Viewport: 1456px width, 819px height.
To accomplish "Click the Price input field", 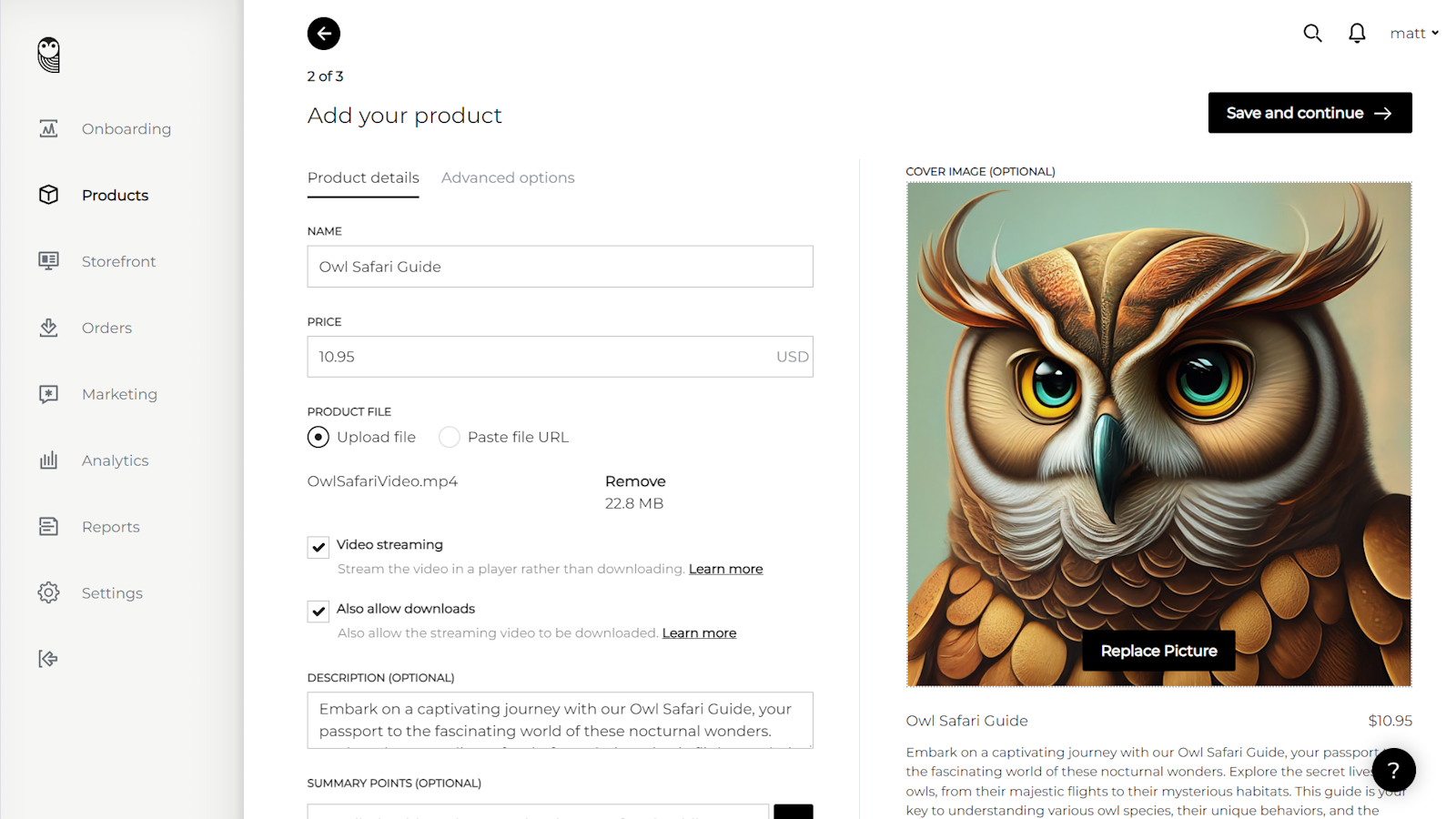I will click(560, 357).
